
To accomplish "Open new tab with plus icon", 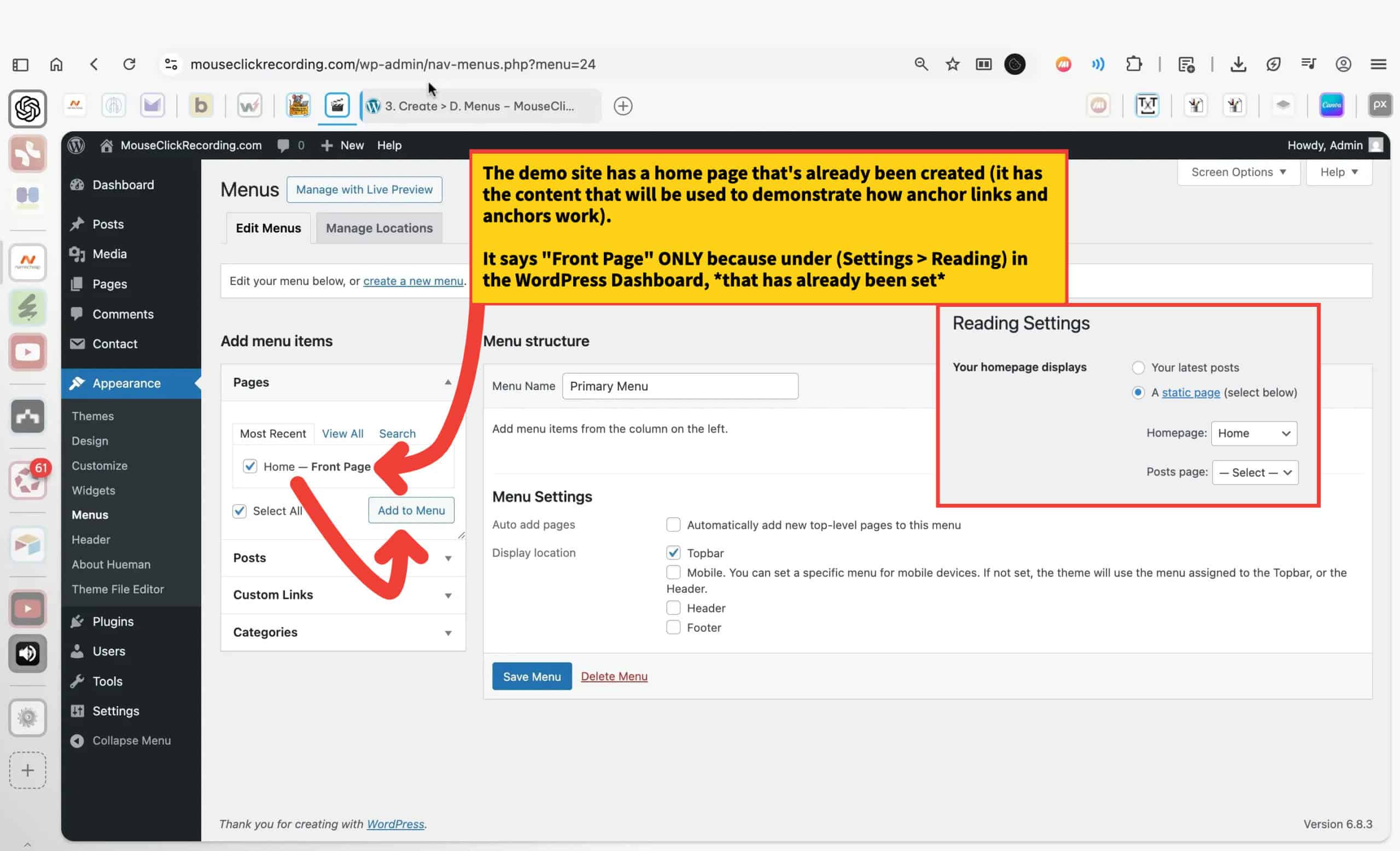I will (x=623, y=106).
